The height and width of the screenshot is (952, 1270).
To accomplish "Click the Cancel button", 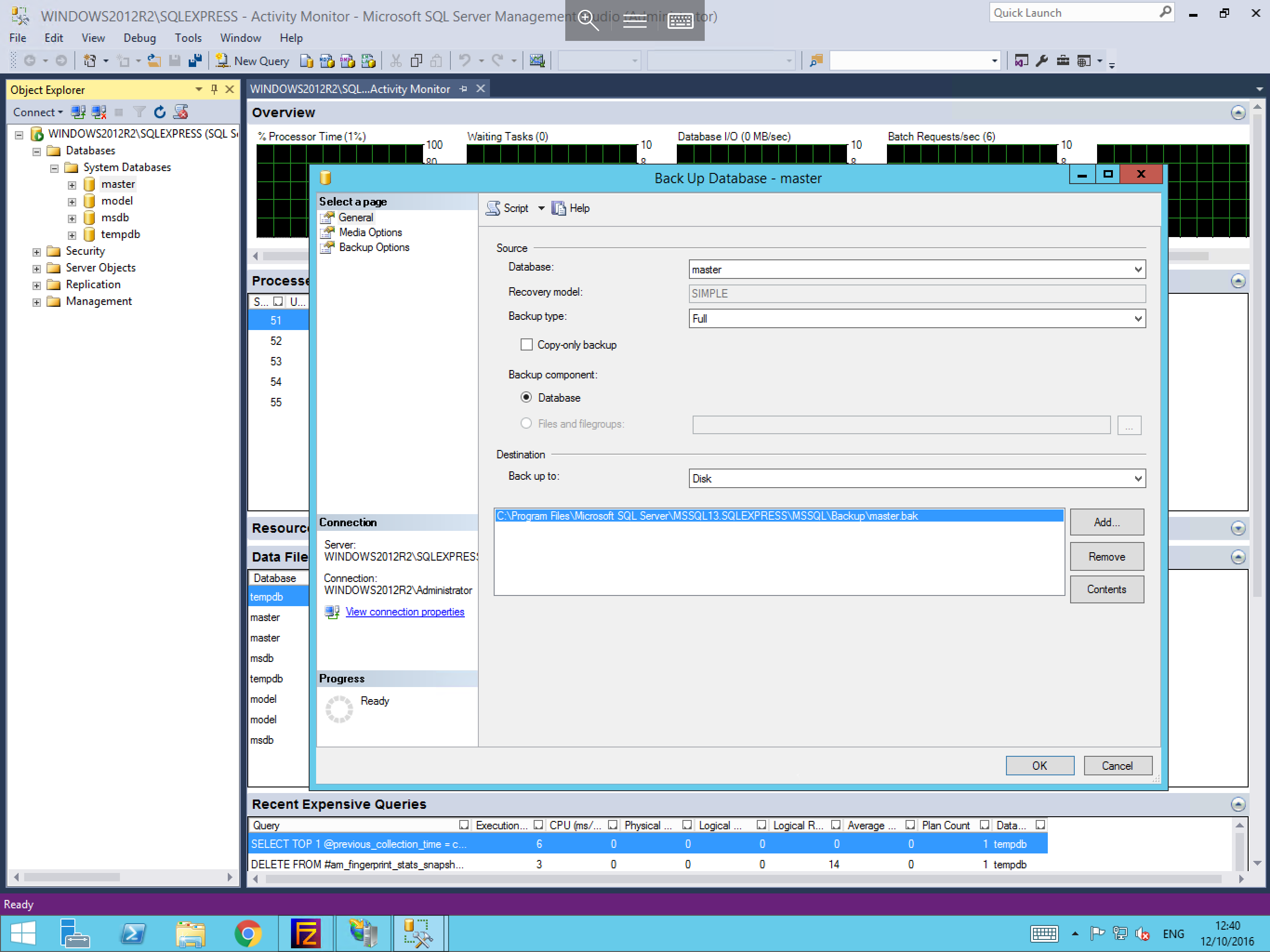I will (x=1117, y=766).
